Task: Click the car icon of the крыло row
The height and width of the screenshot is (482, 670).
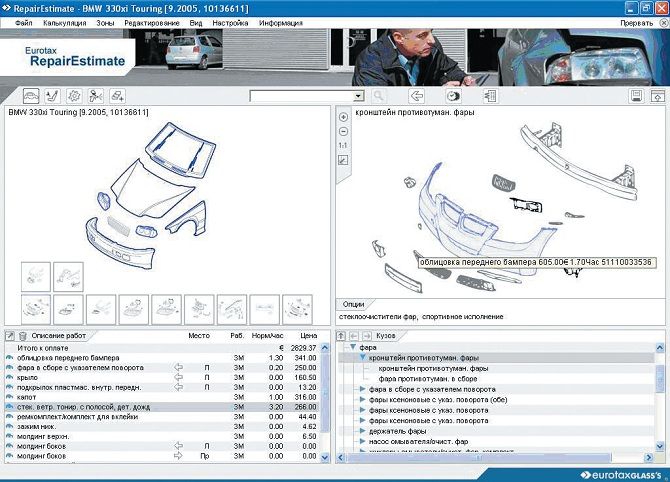Action: [9, 377]
